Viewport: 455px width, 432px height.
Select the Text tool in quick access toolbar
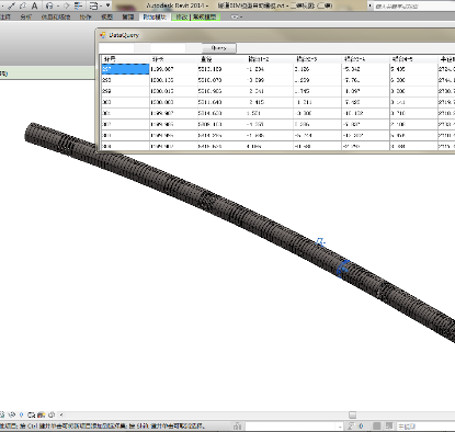coord(34,6)
